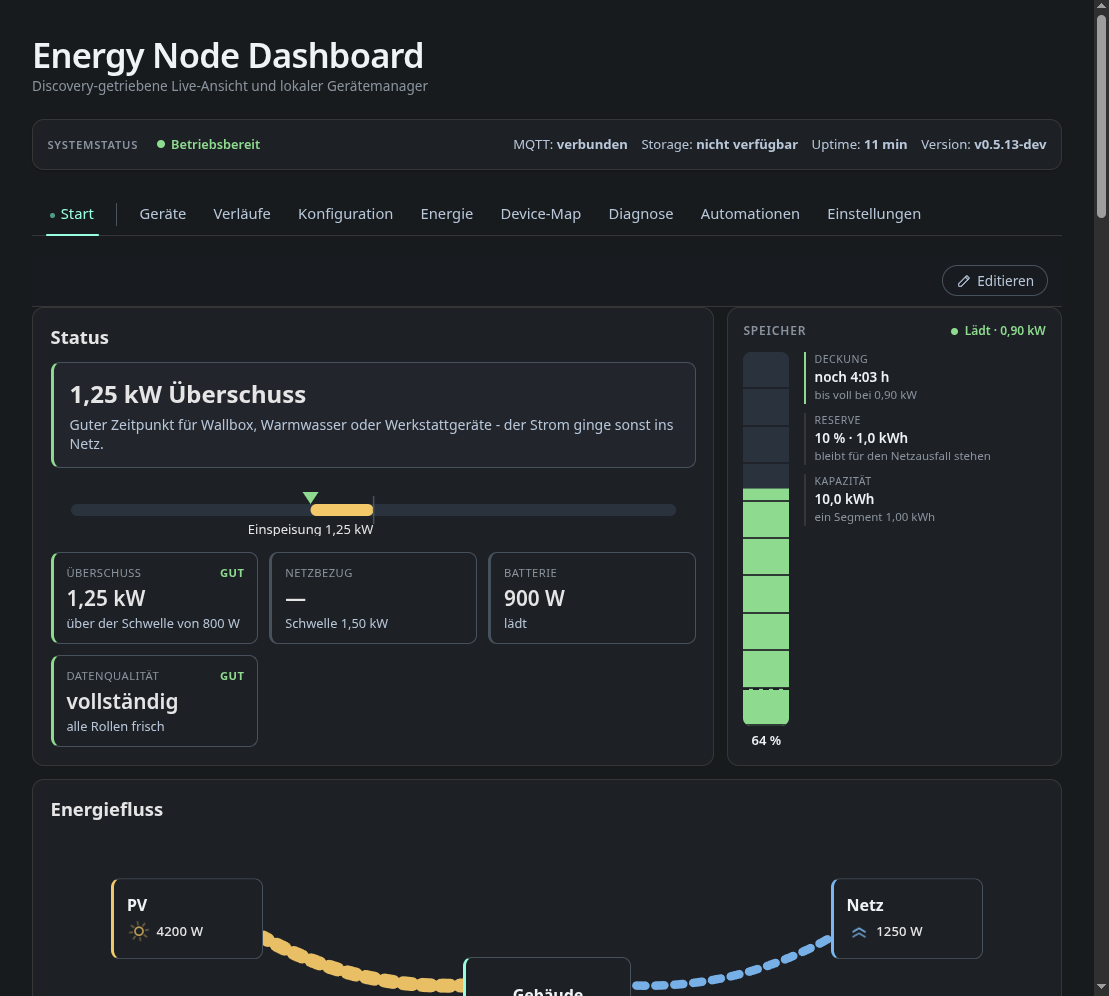
Task: Click the Netz 1250 W node
Action: point(907,918)
